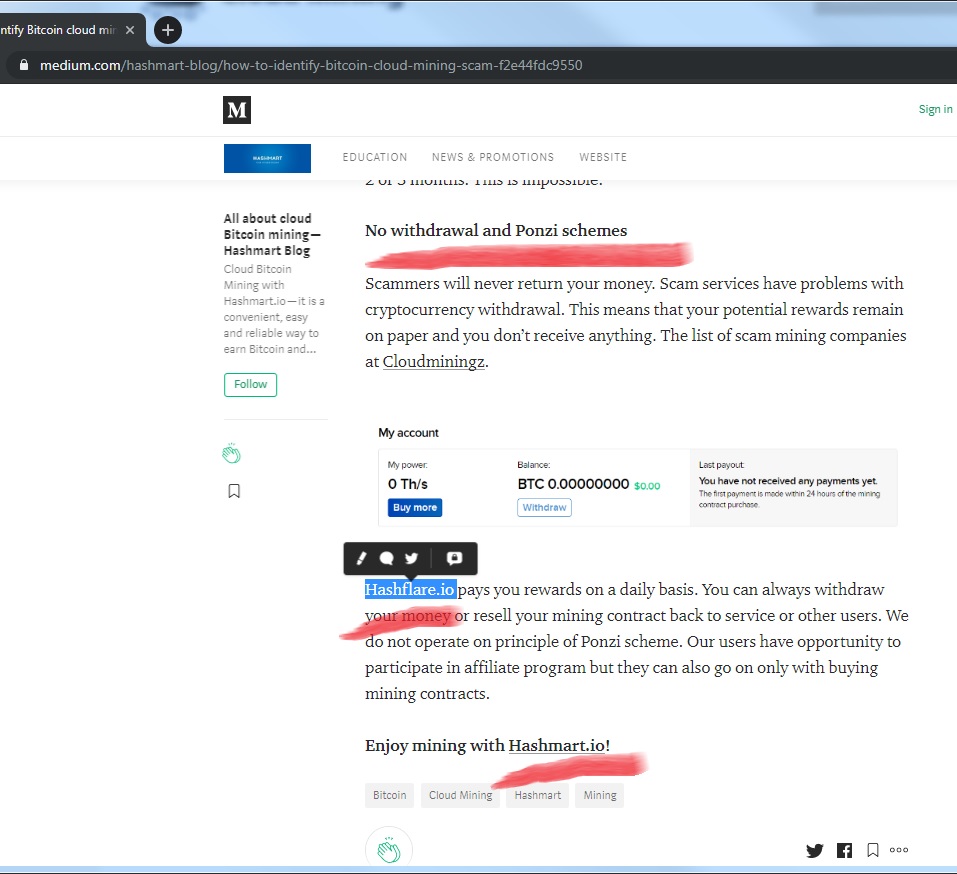Open the Hashflare.io link
Screen dimensions: 957x874
point(410,590)
